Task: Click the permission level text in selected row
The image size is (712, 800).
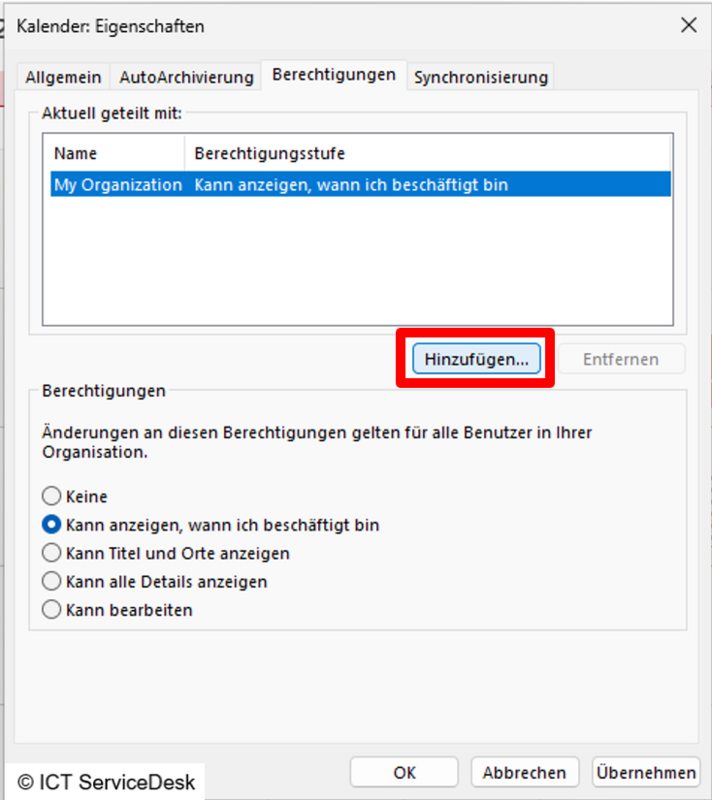Action: coord(351,184)
